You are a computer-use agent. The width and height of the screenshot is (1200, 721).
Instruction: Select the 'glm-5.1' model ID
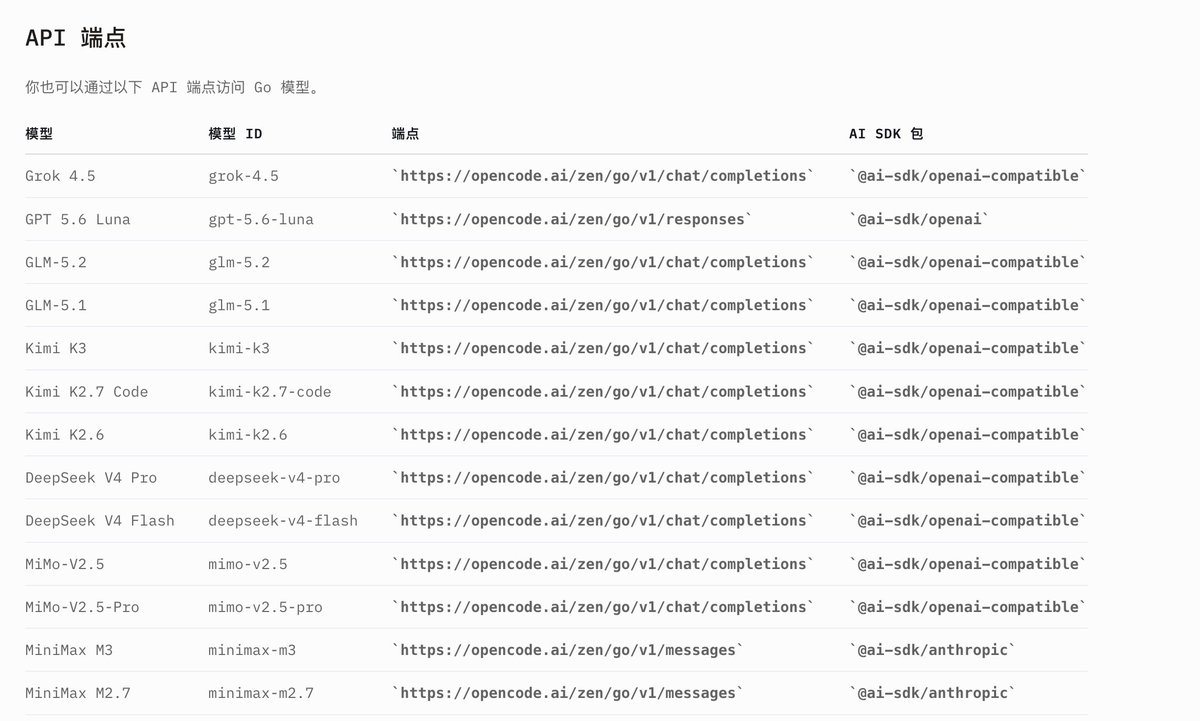(x=239, y=305)
